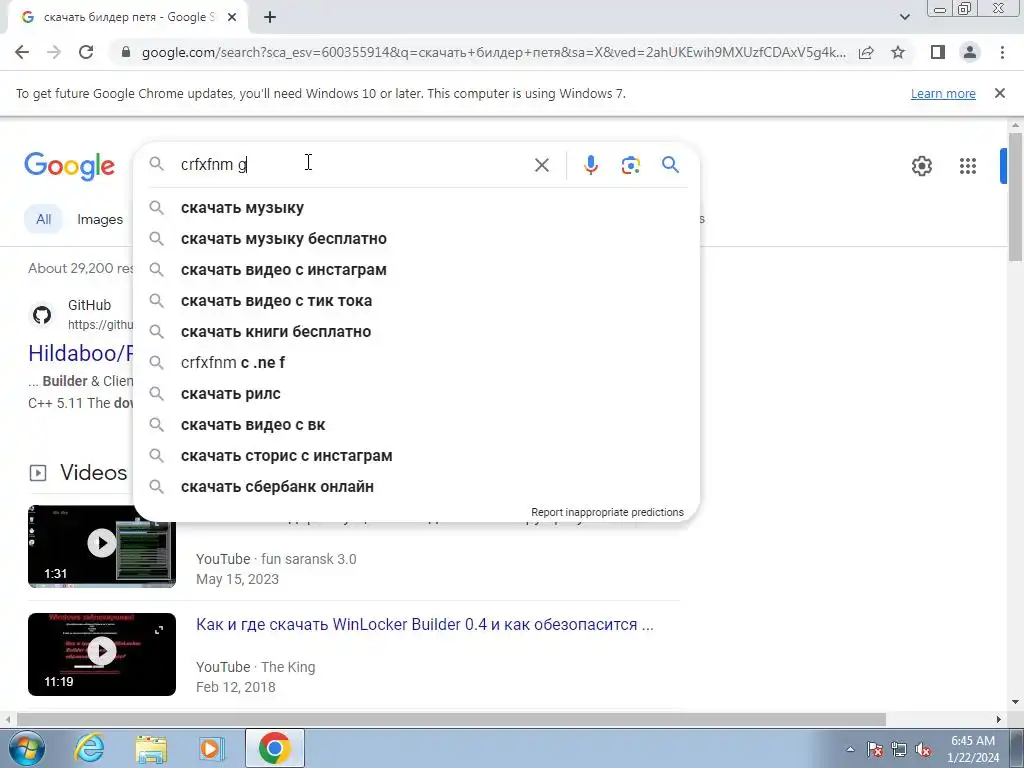Search by image with Google Lens
The width and height of the screenshot is (1024, 768).
pyautogui.click(x=630, y=165)
